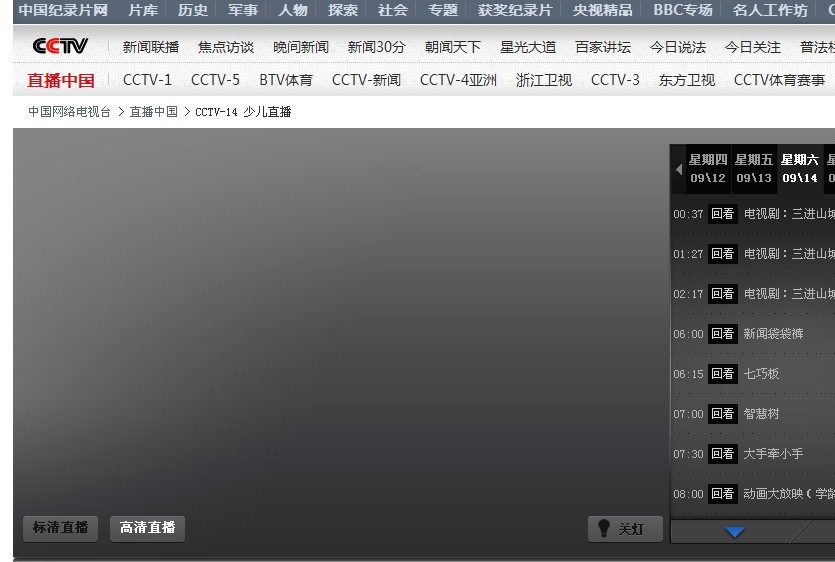Open 央视精品 section
This screenshot has width=835, height=562.
[x=603, y=10]
